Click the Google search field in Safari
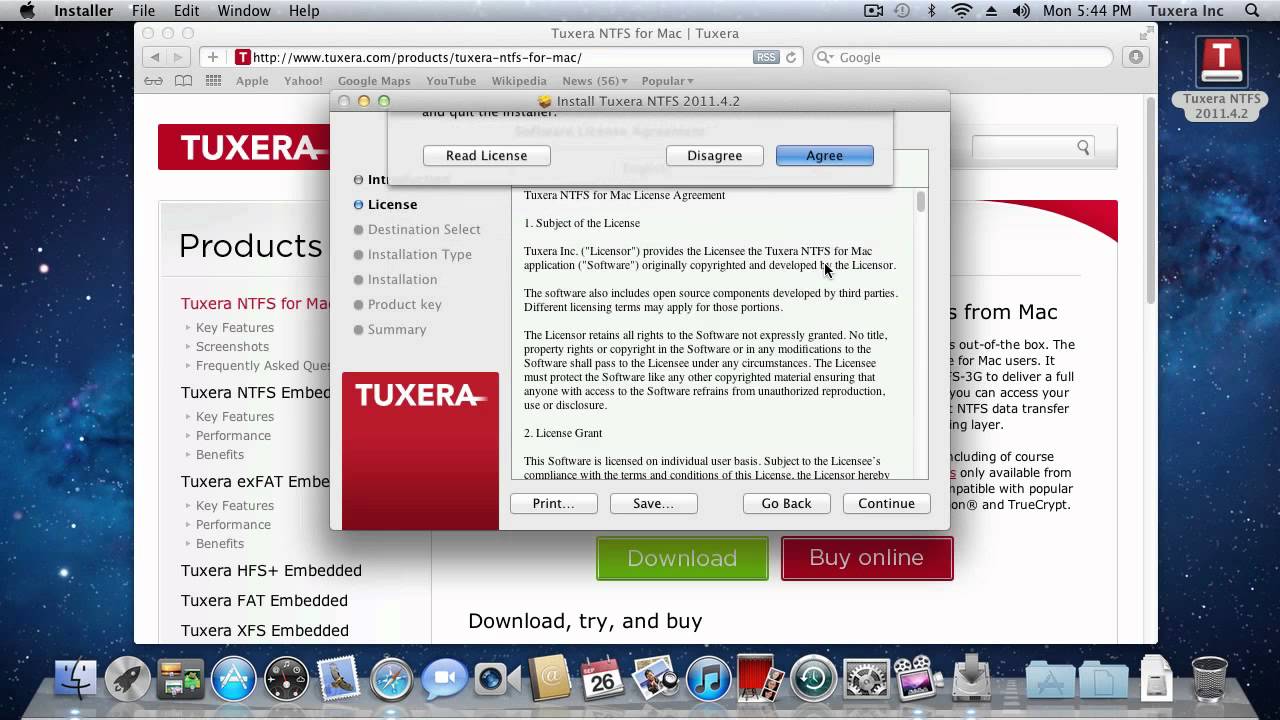Screen dimensions: 1280x720 (962, 57)
